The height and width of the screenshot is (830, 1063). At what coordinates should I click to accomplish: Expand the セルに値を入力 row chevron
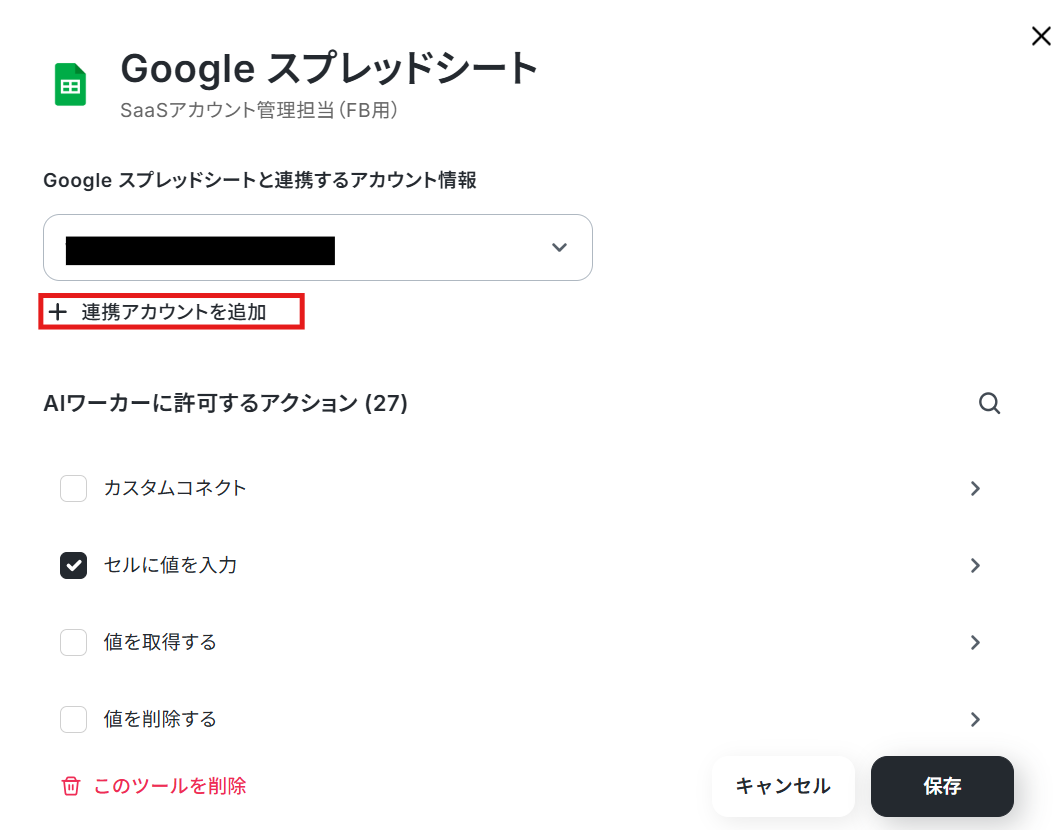975,565
